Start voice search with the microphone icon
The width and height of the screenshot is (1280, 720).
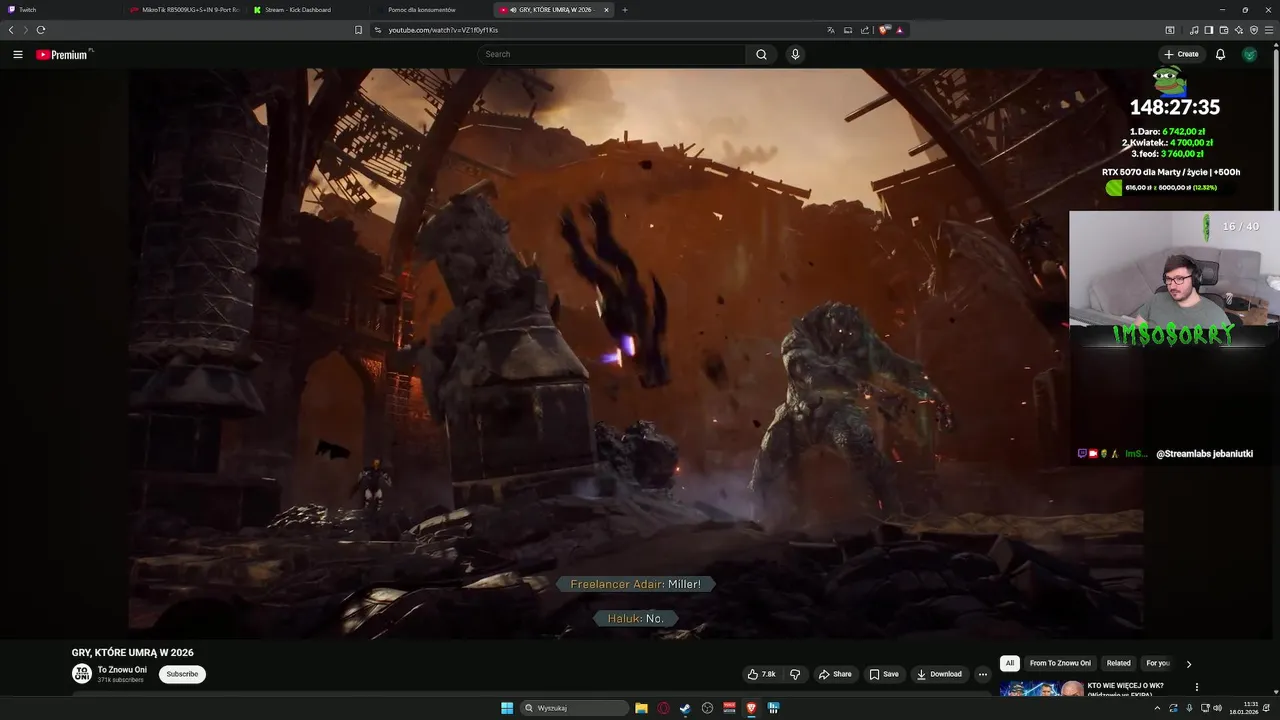click(795, 55)
